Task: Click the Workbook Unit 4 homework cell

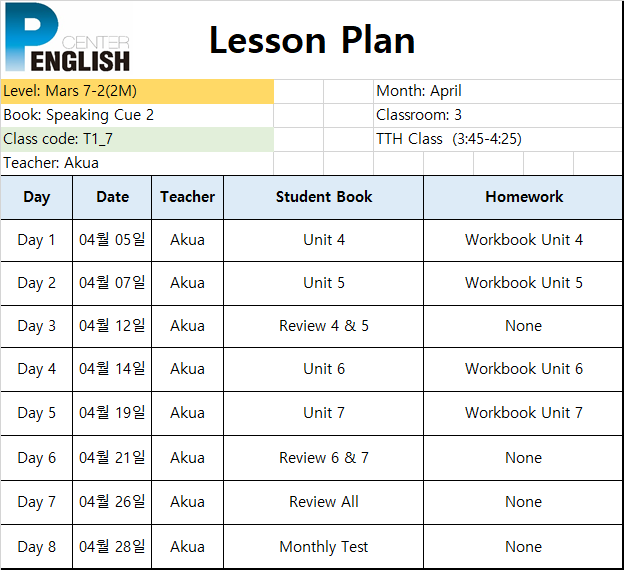Action: 523,240
